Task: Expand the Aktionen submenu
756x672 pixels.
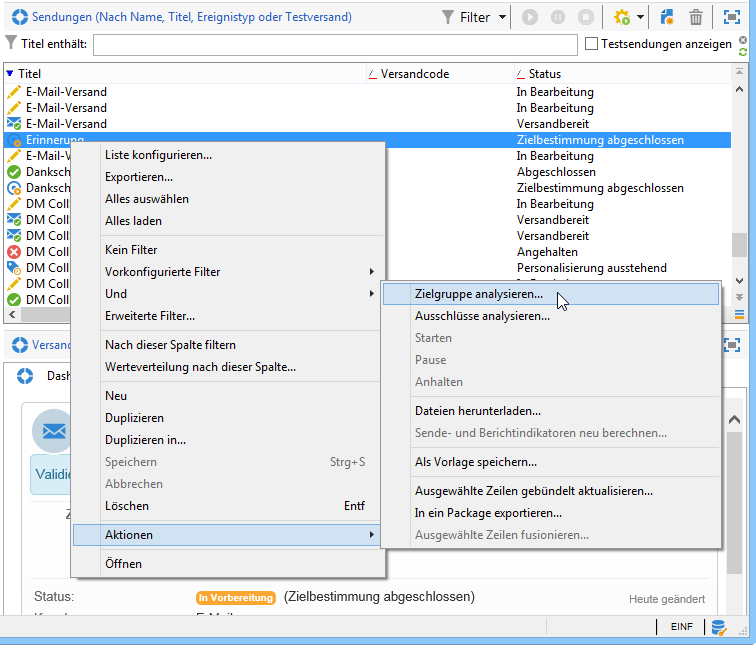Action: click(227, 535)
